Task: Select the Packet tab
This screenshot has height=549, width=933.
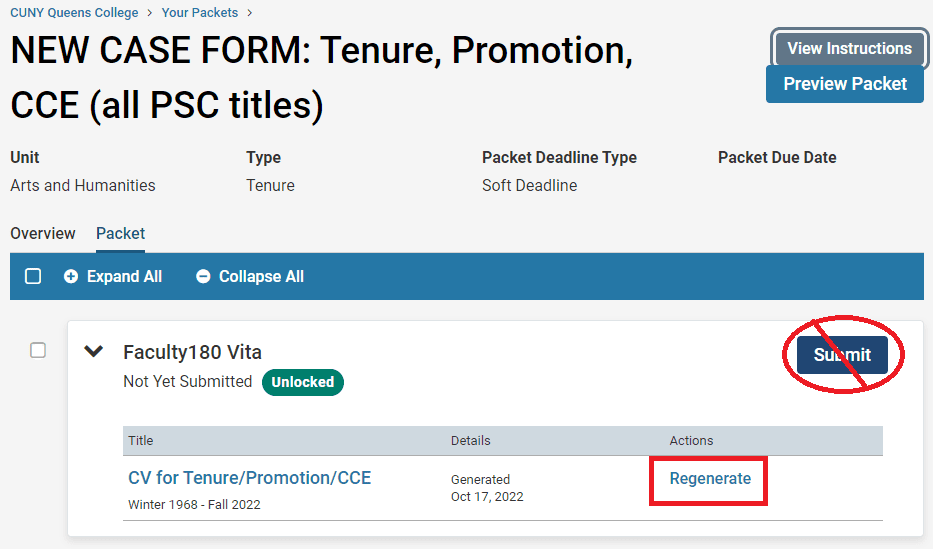Action: (x=120, y=233)
